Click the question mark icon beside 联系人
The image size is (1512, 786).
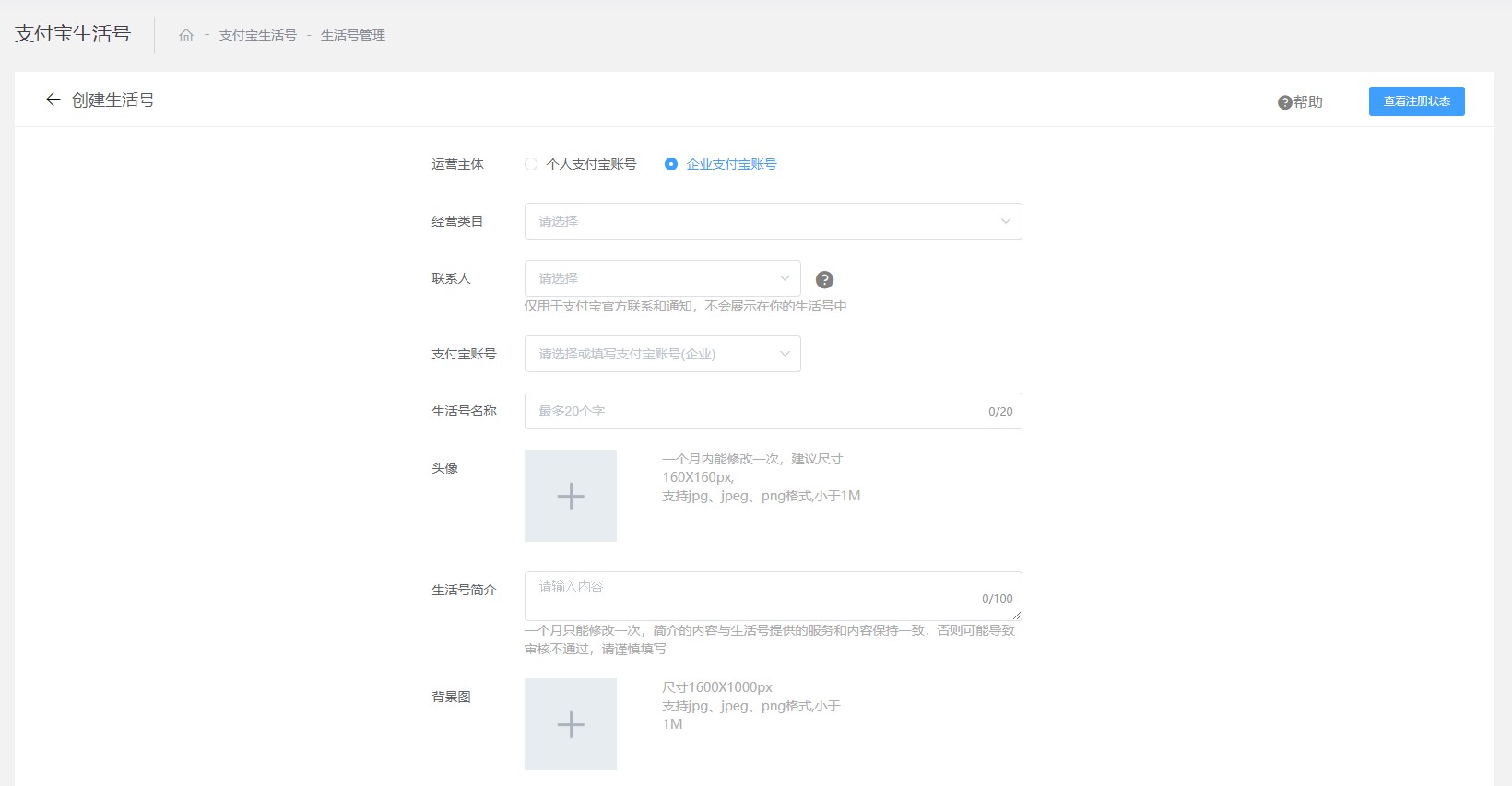point(825,280)
